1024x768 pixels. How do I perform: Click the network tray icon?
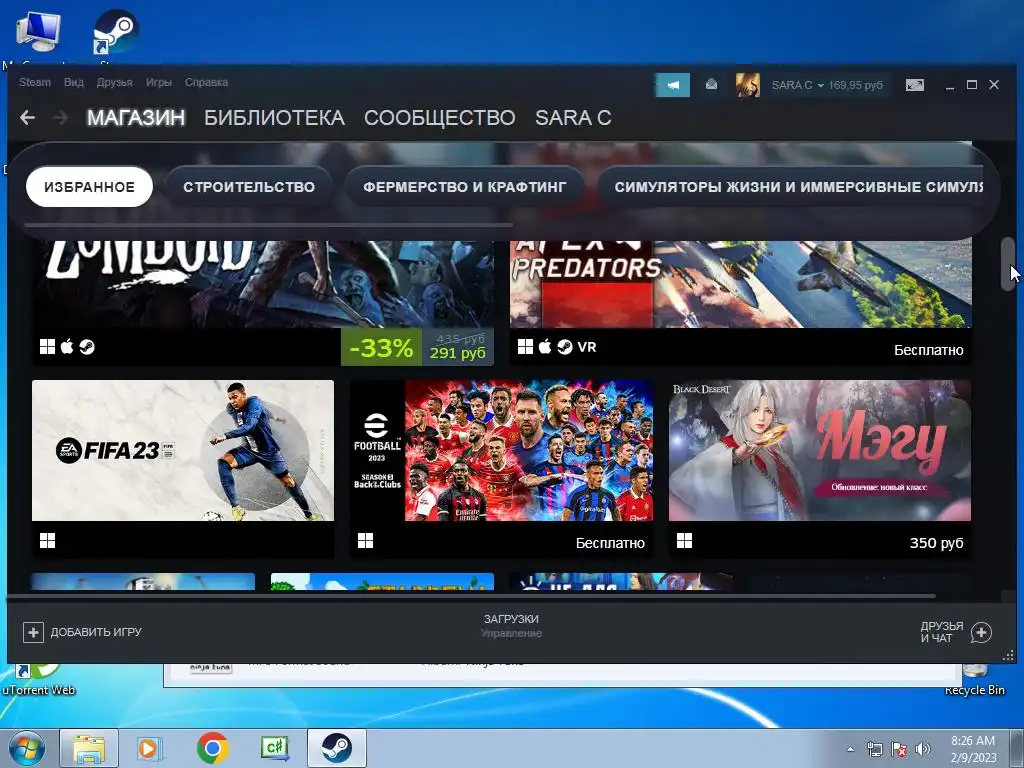pyautogui.click(x=874, y=749)
